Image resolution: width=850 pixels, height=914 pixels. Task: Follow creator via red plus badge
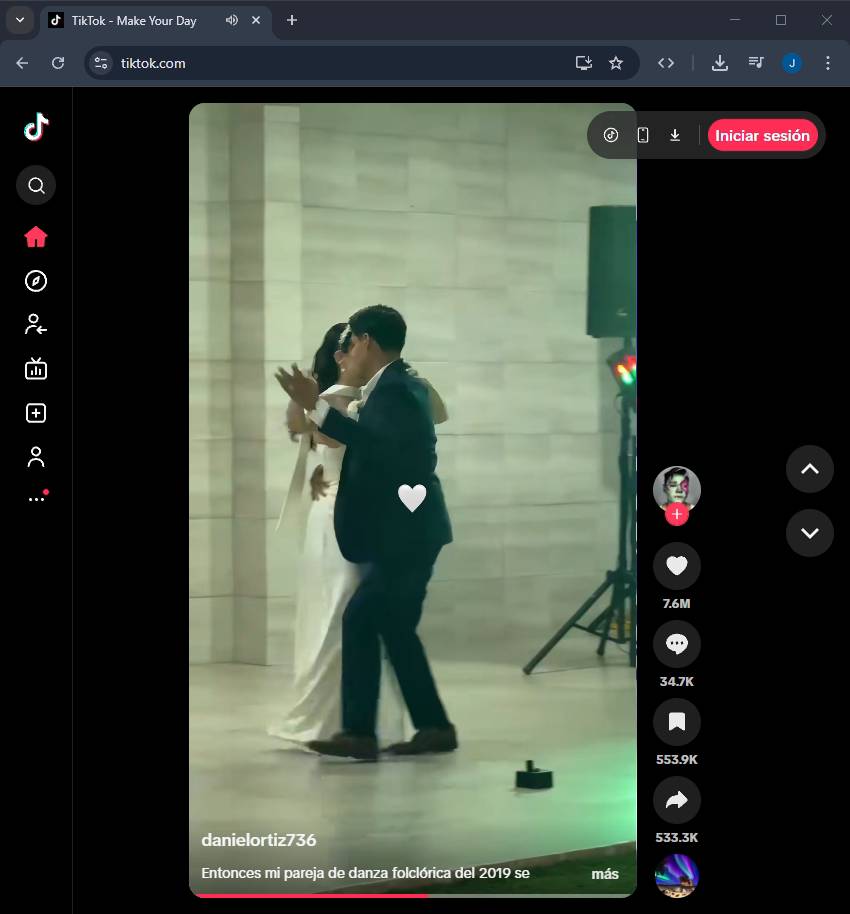click(677, 515)
